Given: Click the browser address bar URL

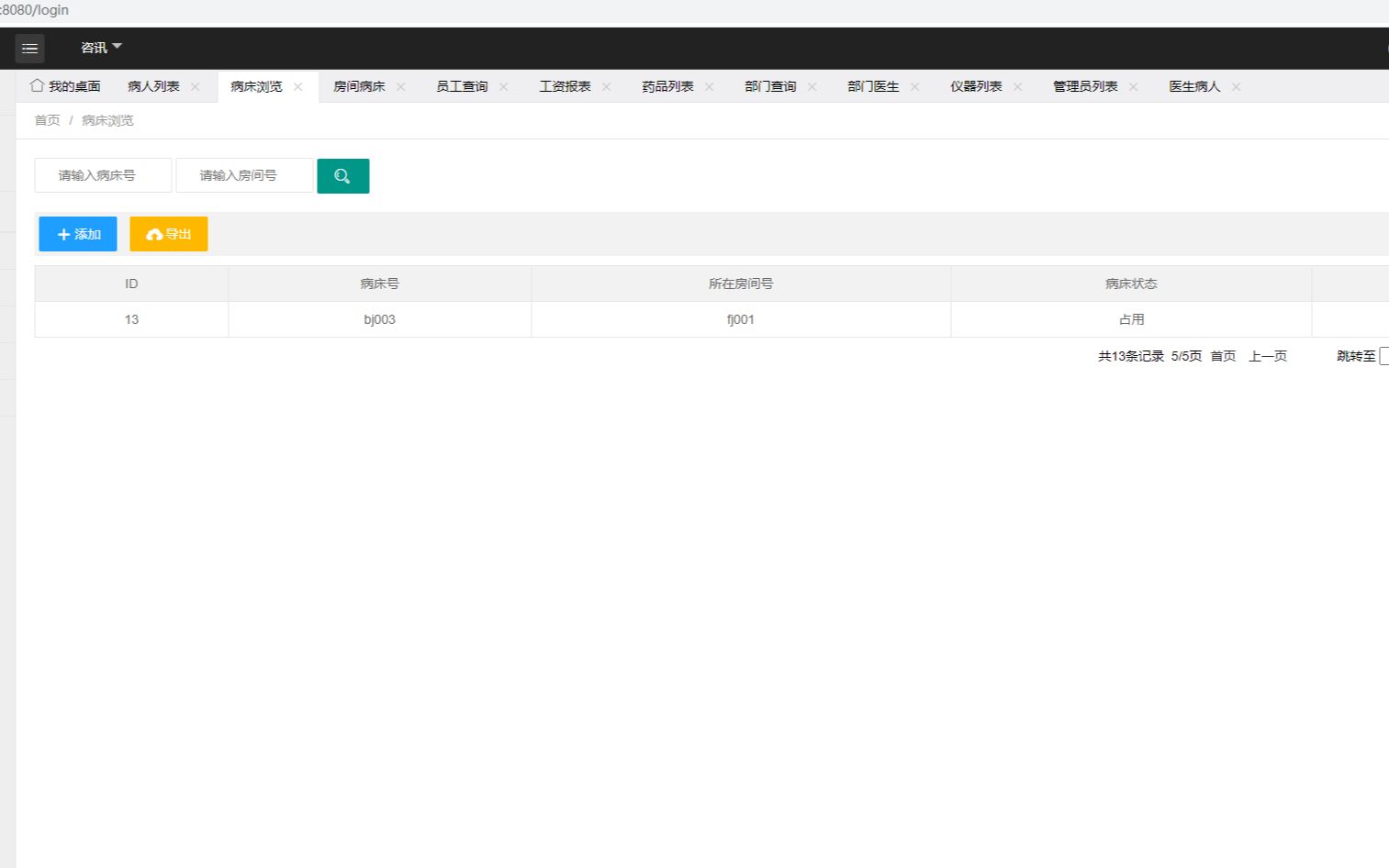Looking at the screenshot, I should (x=35, y=10).
